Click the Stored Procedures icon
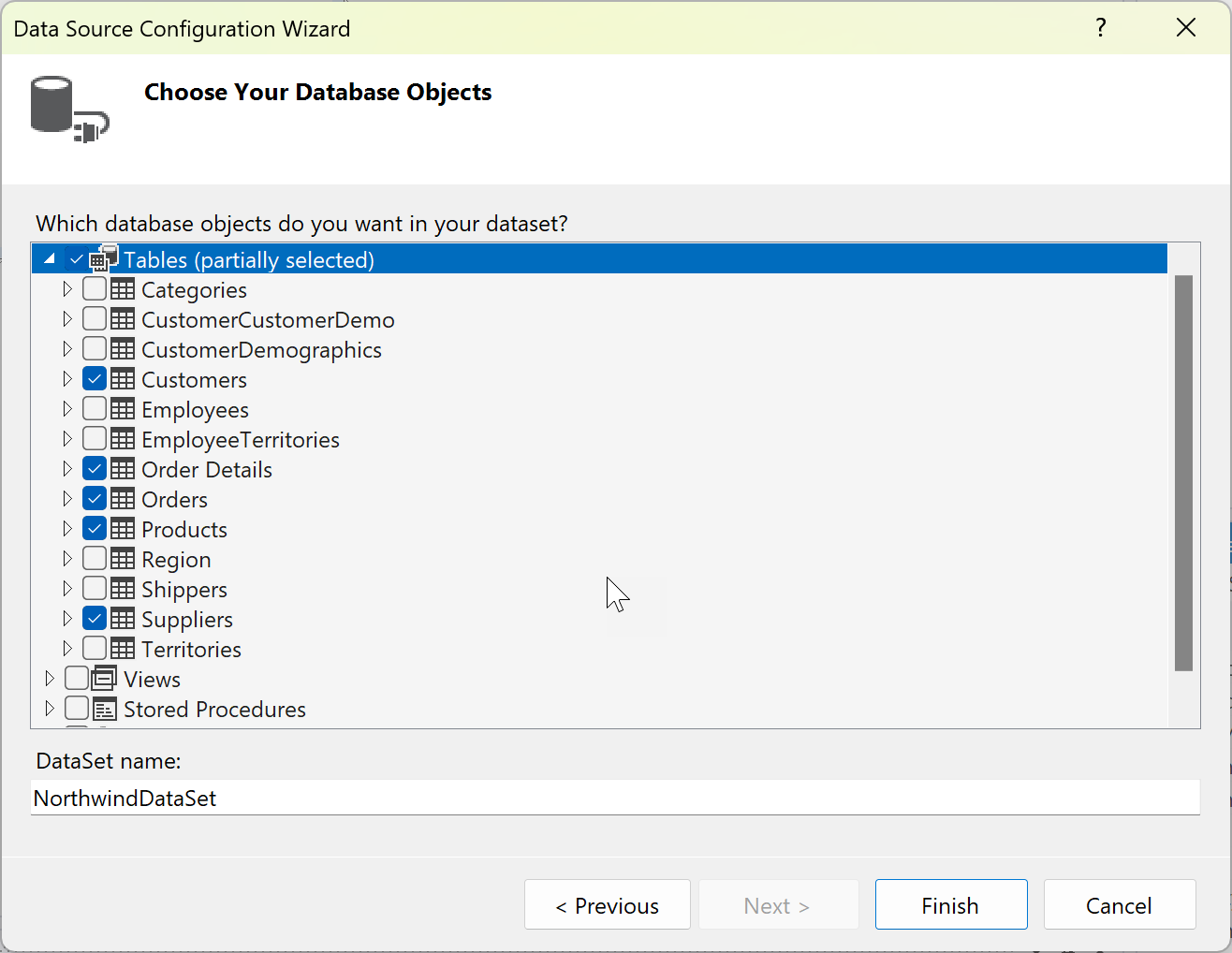 point(106,709)
